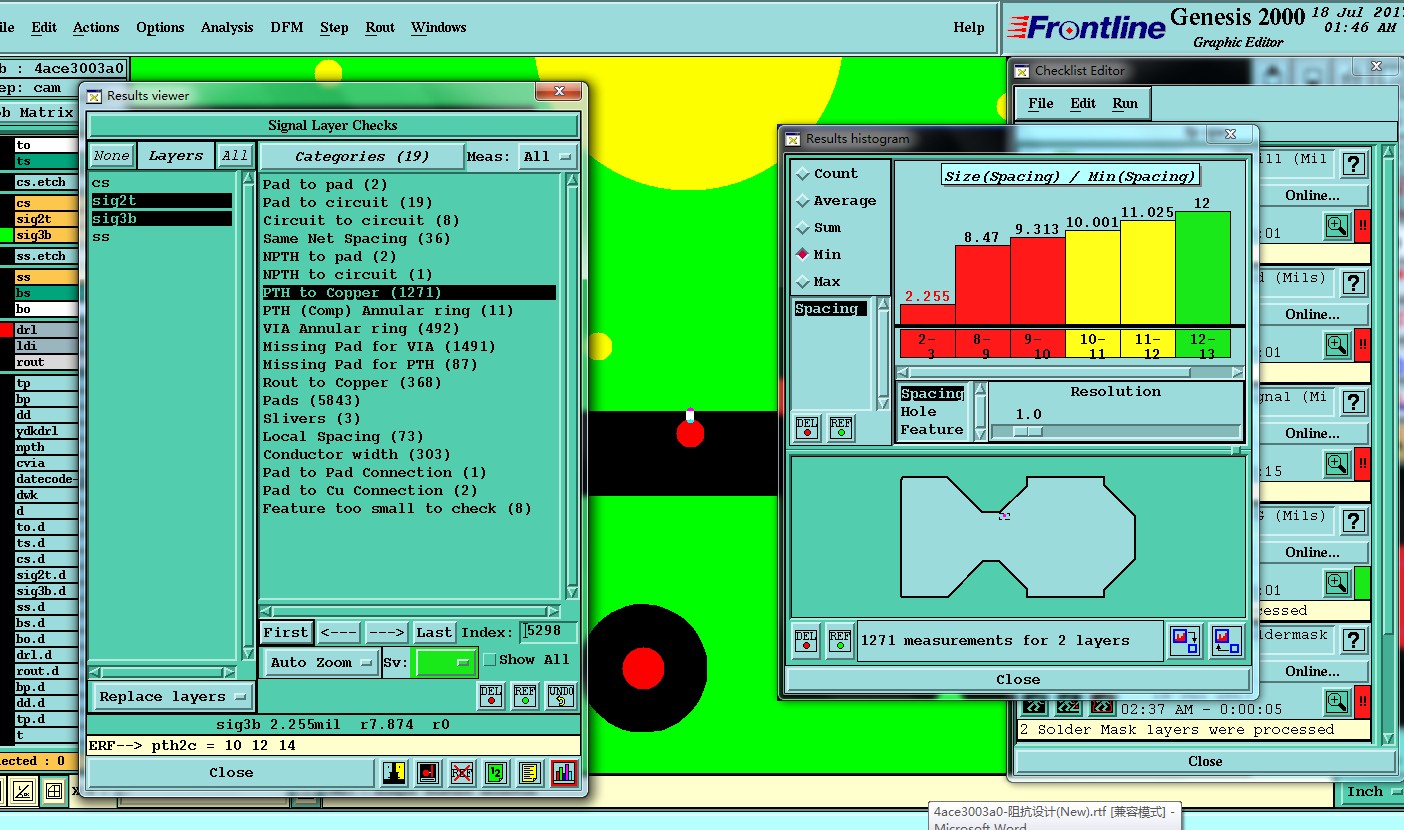Screen dimensions: 1404x830
Task: Click REF icon beside measurements text in histogram
Action: (x=840, y=641)
